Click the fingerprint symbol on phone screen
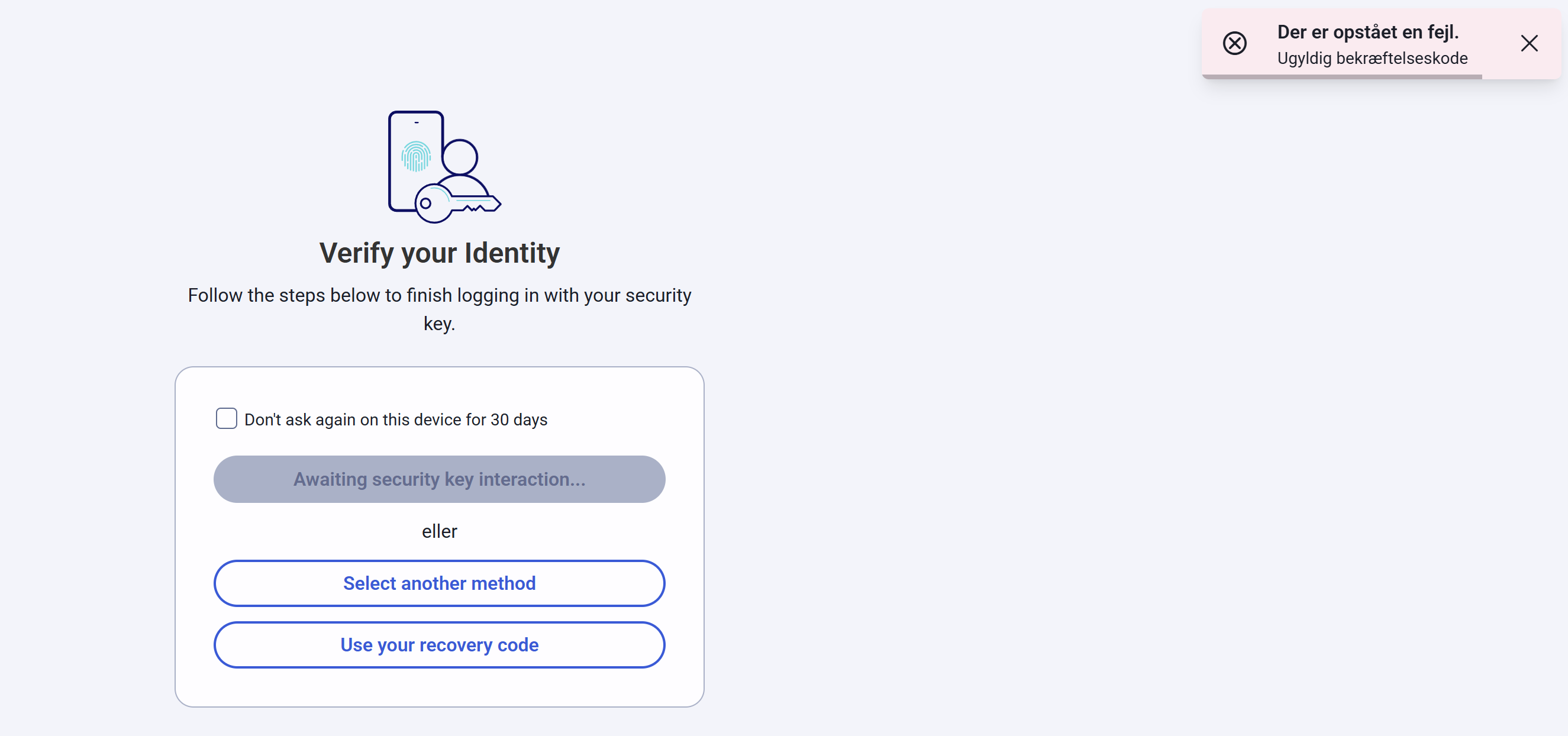This screenshot has height=736, width=1568. 416,156
